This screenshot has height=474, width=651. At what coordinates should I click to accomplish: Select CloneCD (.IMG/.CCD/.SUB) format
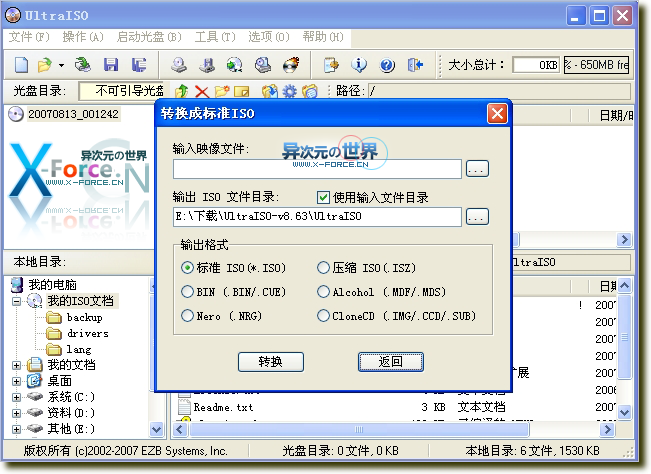[x=323, y=316]
